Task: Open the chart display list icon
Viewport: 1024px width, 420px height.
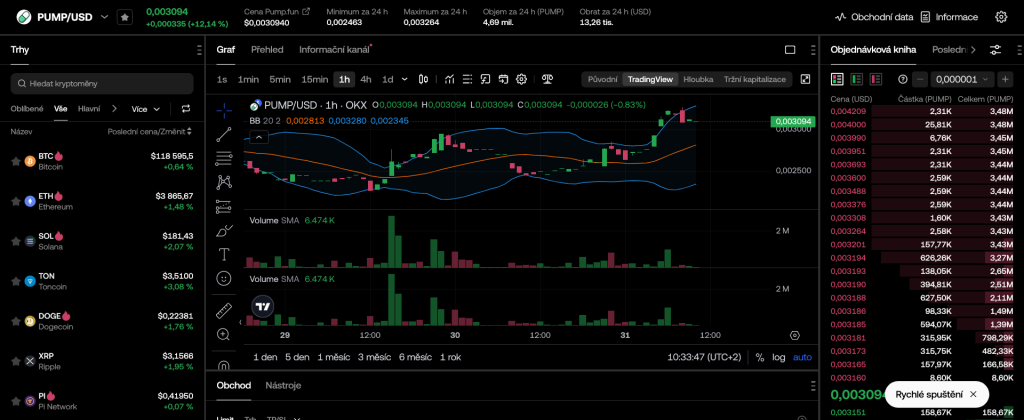Action: point(467,80)
